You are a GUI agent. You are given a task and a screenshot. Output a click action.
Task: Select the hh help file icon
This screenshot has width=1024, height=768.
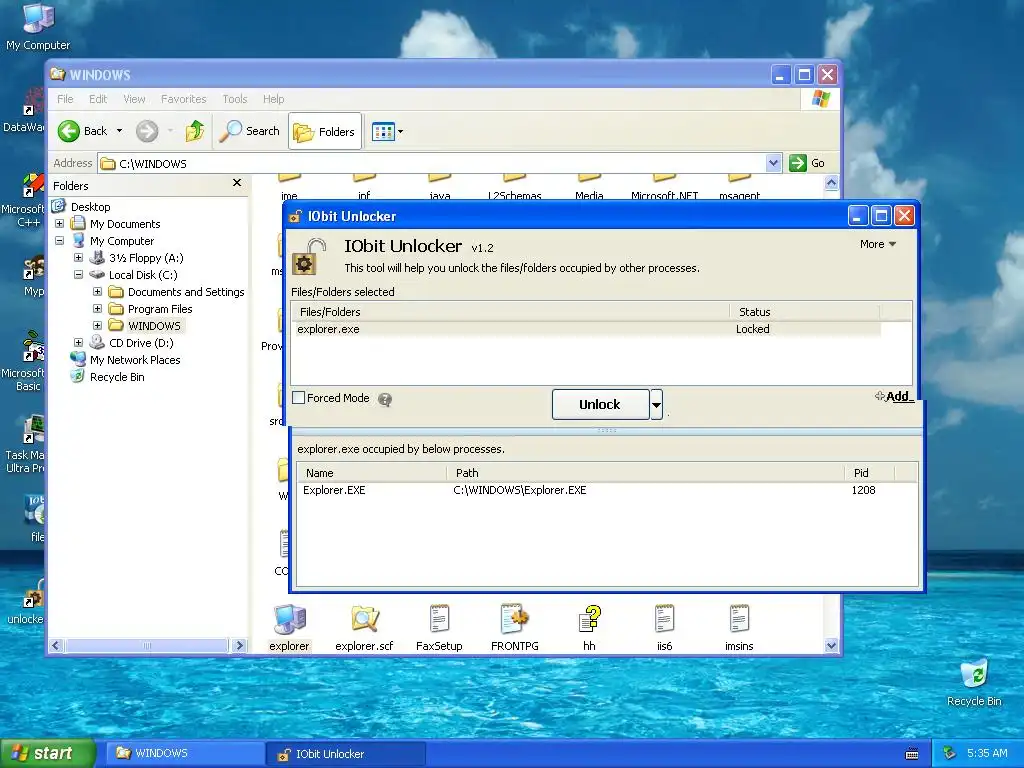590,619
